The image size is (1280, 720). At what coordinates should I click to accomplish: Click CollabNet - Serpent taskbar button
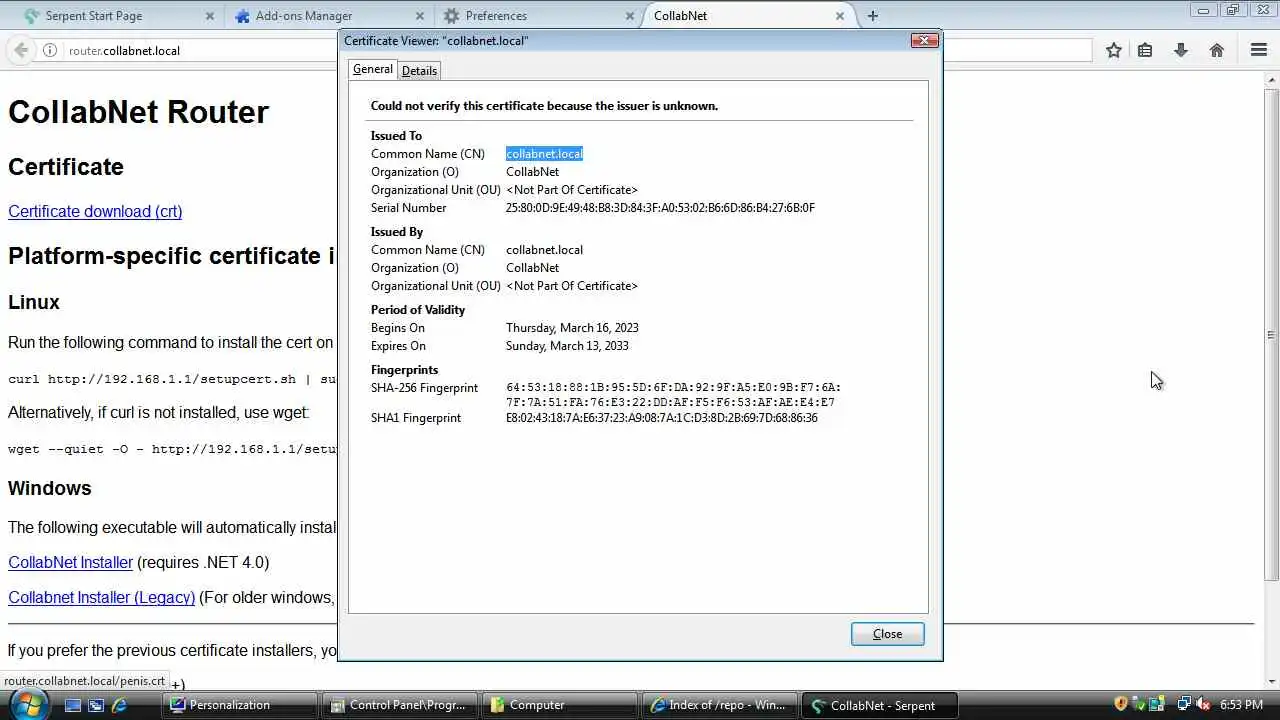point(879,705)
